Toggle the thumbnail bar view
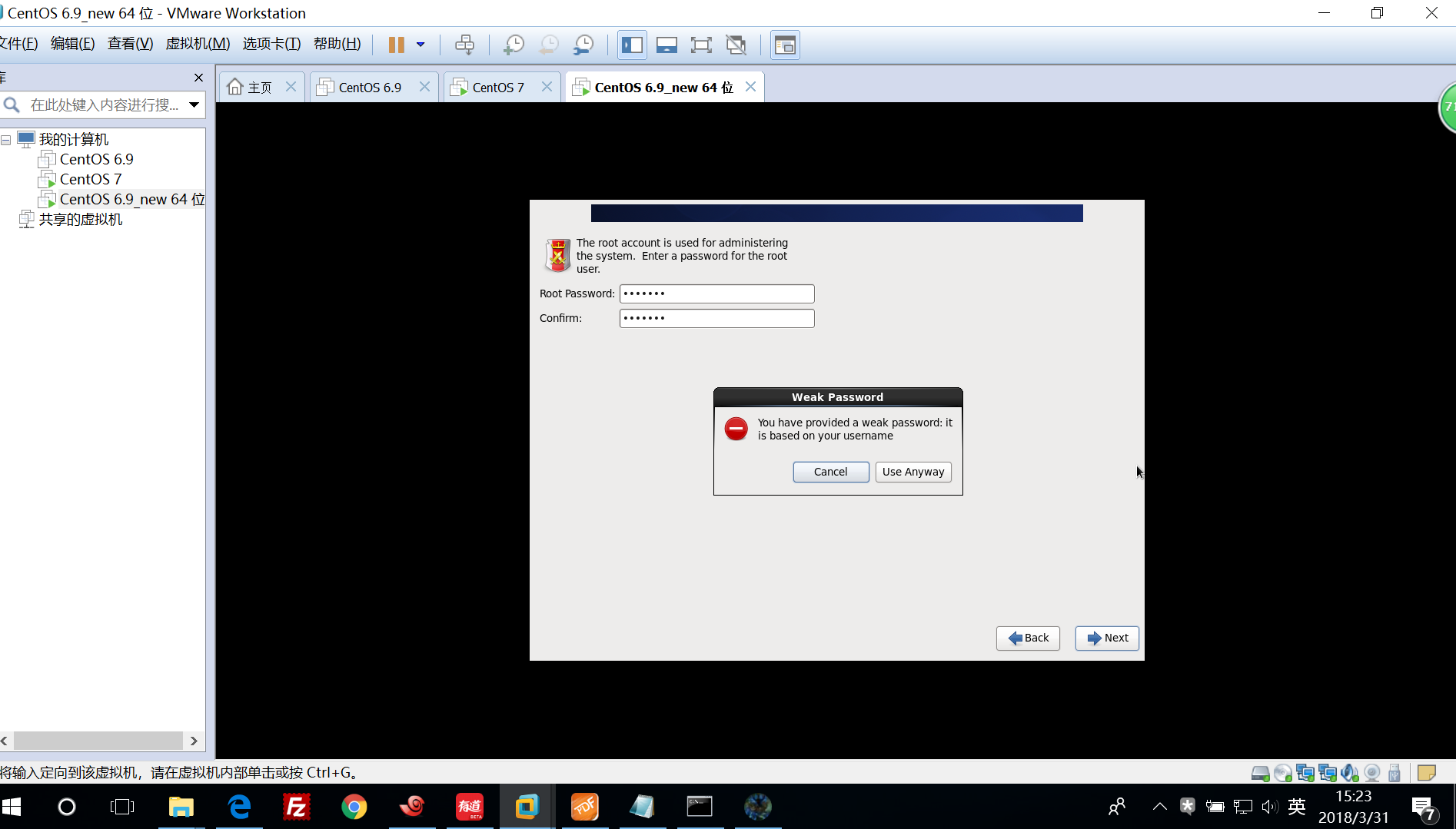1456x829 pixels. point(667,45)
